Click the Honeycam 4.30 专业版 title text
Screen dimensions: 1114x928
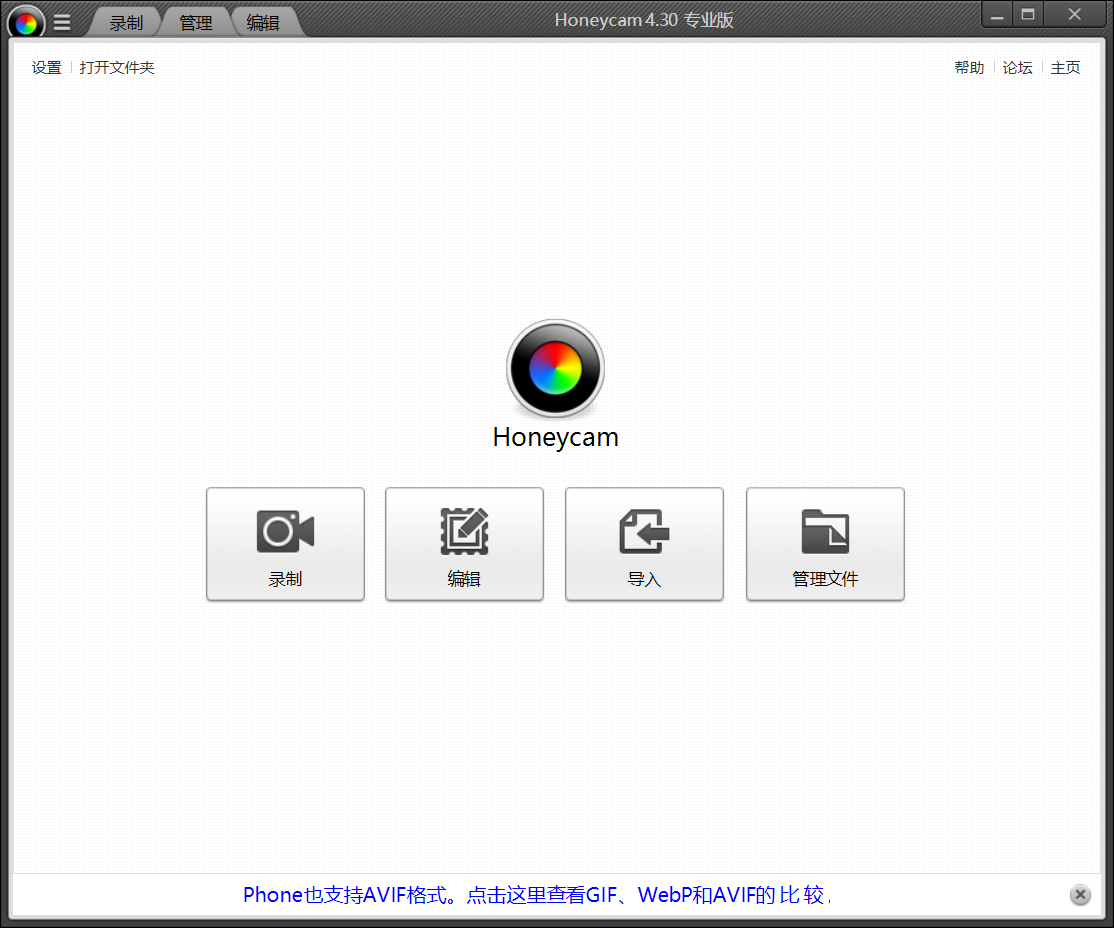(x=644, y=21)
